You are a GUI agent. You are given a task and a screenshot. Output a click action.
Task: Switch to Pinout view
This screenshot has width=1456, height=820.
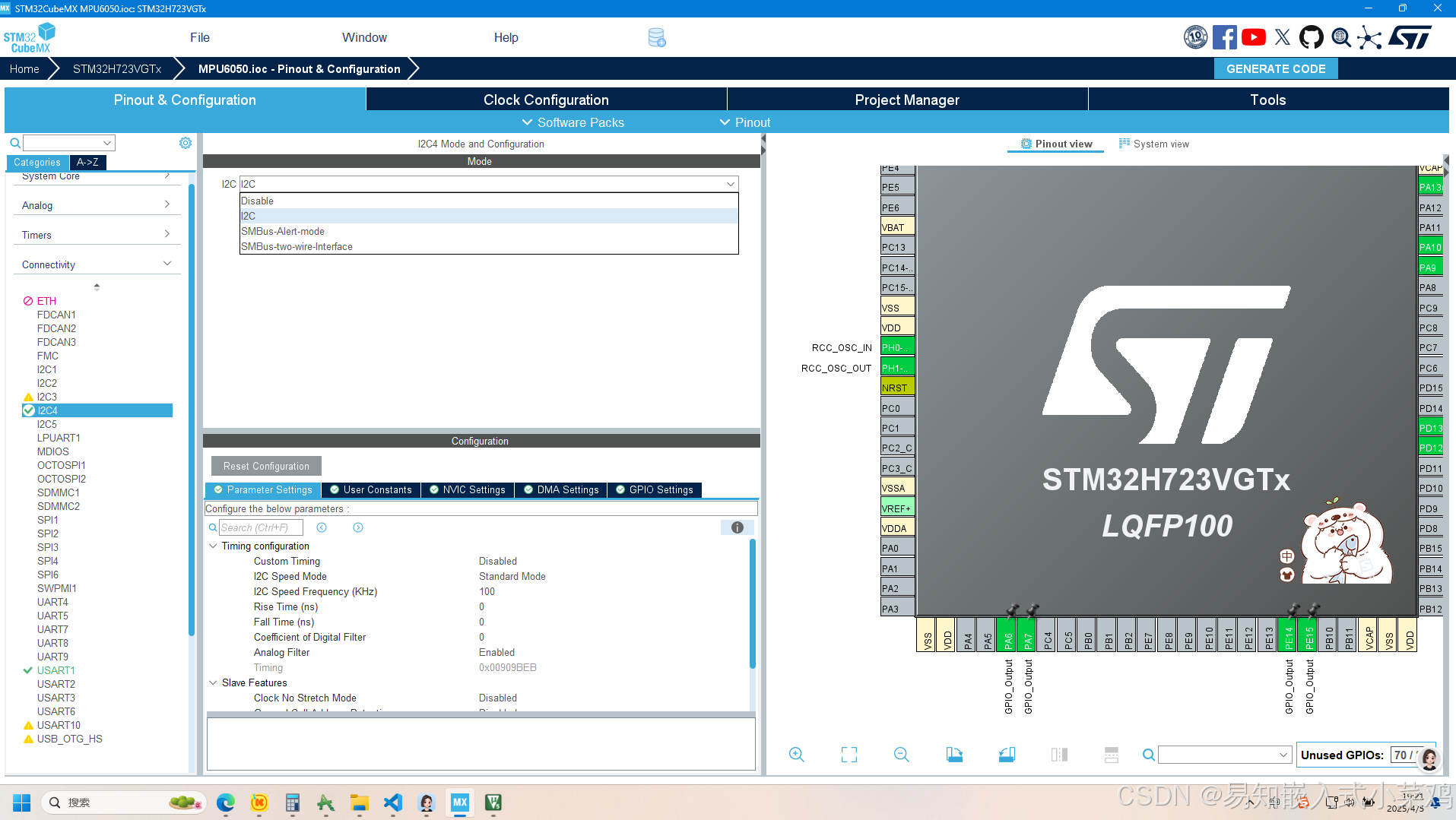(1056, 144)
